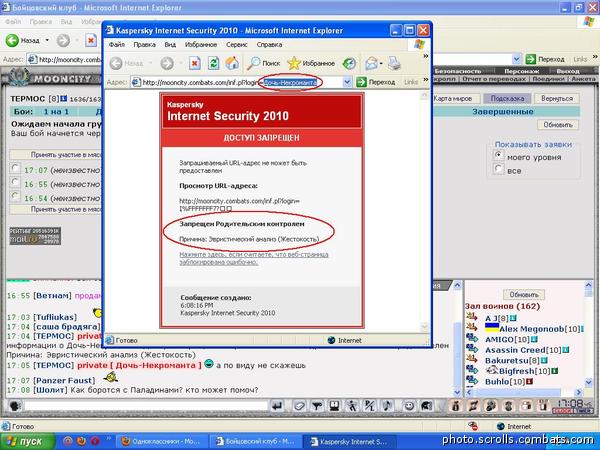Click the Mail icon in Kaspersky window toolbar
The image size is (600, 450).
pyautogui.click(x=371, y=63)
